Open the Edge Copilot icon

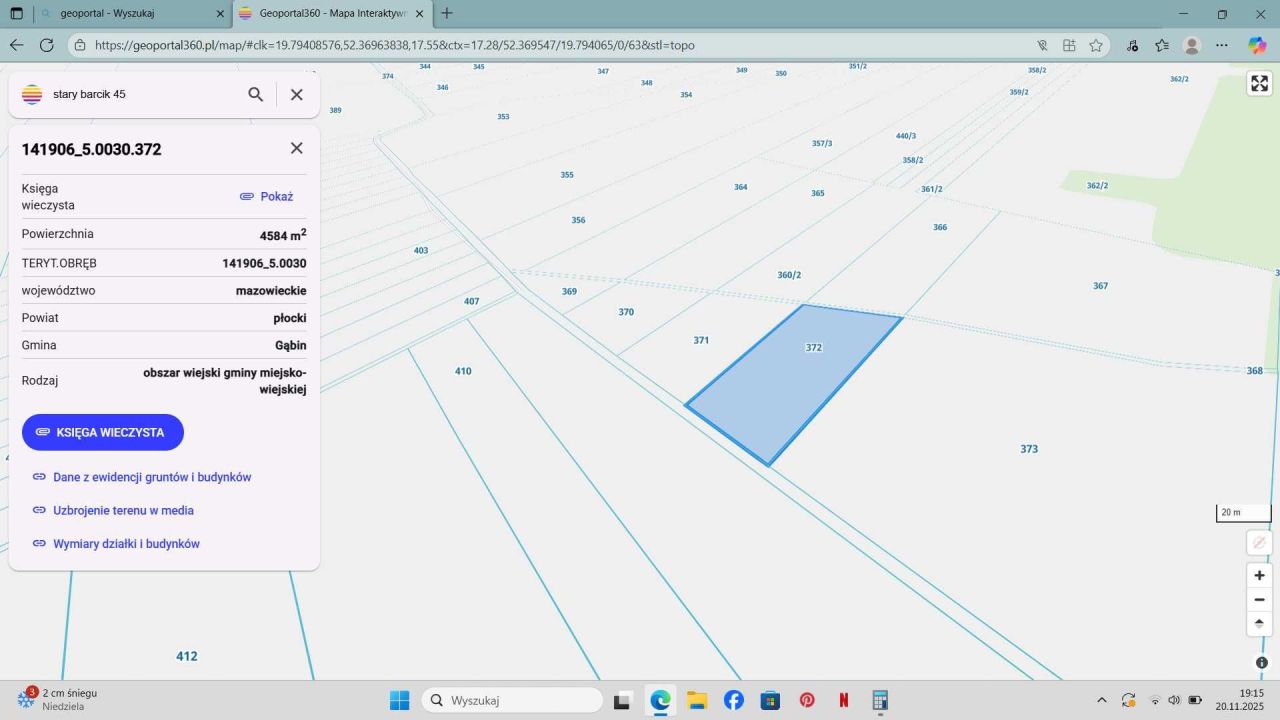[1257, 45]
